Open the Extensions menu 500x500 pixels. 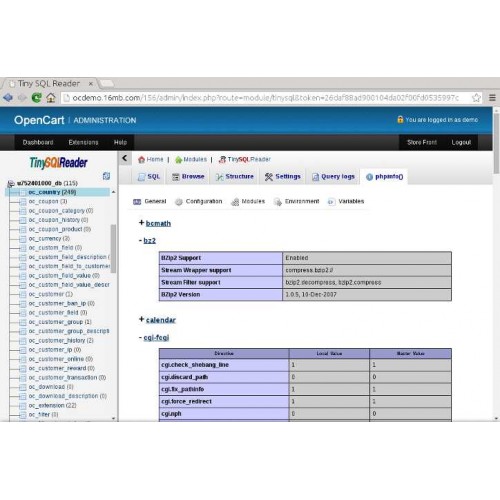(x=83, y=142)
